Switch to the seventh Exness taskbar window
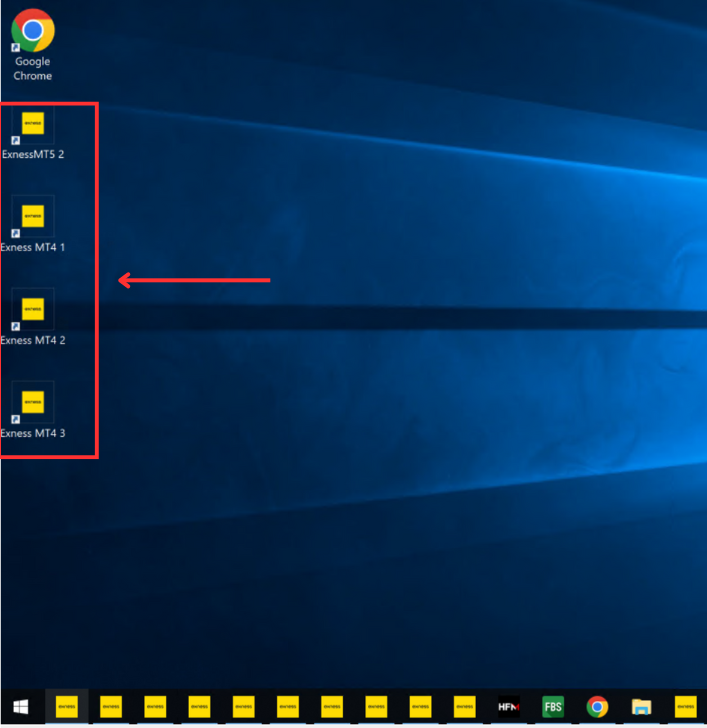 [x=331, y=707]
